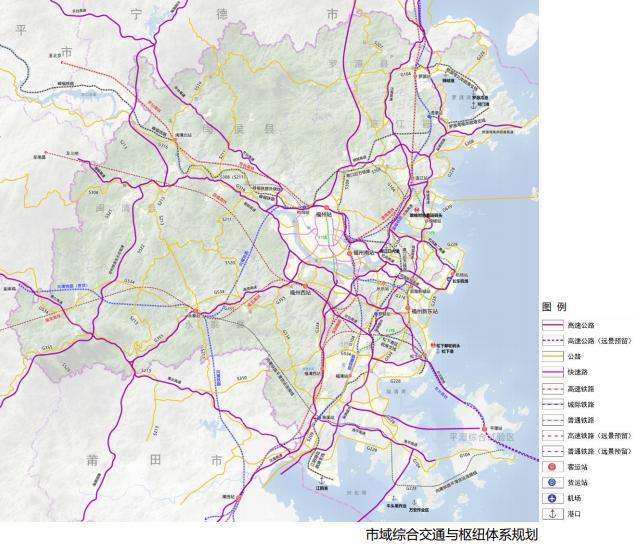This screenshot has width=634, height=553.
Task: Click the anchor port icon in 罗源湾
Action: tap(473, 104)
